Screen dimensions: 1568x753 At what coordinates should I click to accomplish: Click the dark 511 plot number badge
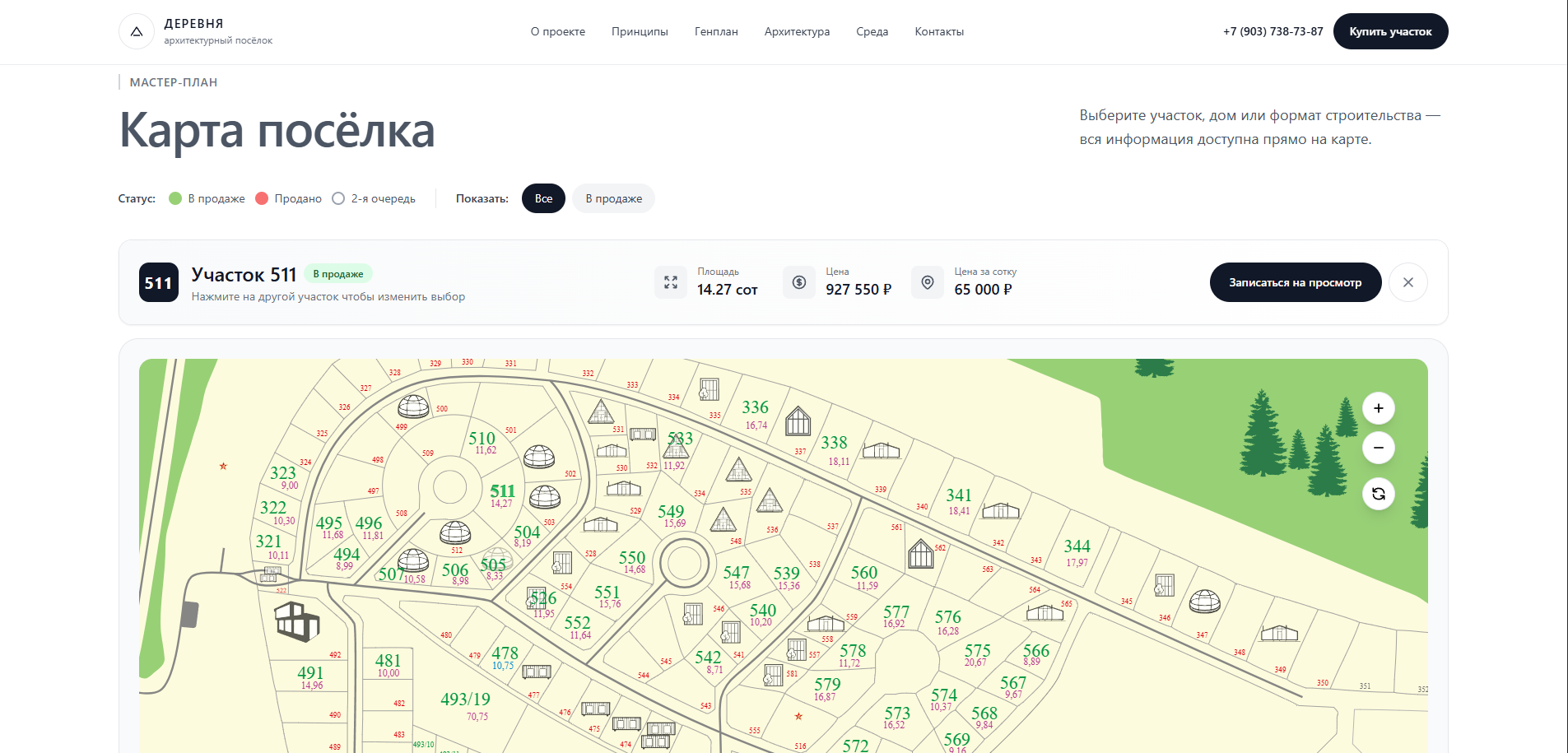(x=159, y=282)
